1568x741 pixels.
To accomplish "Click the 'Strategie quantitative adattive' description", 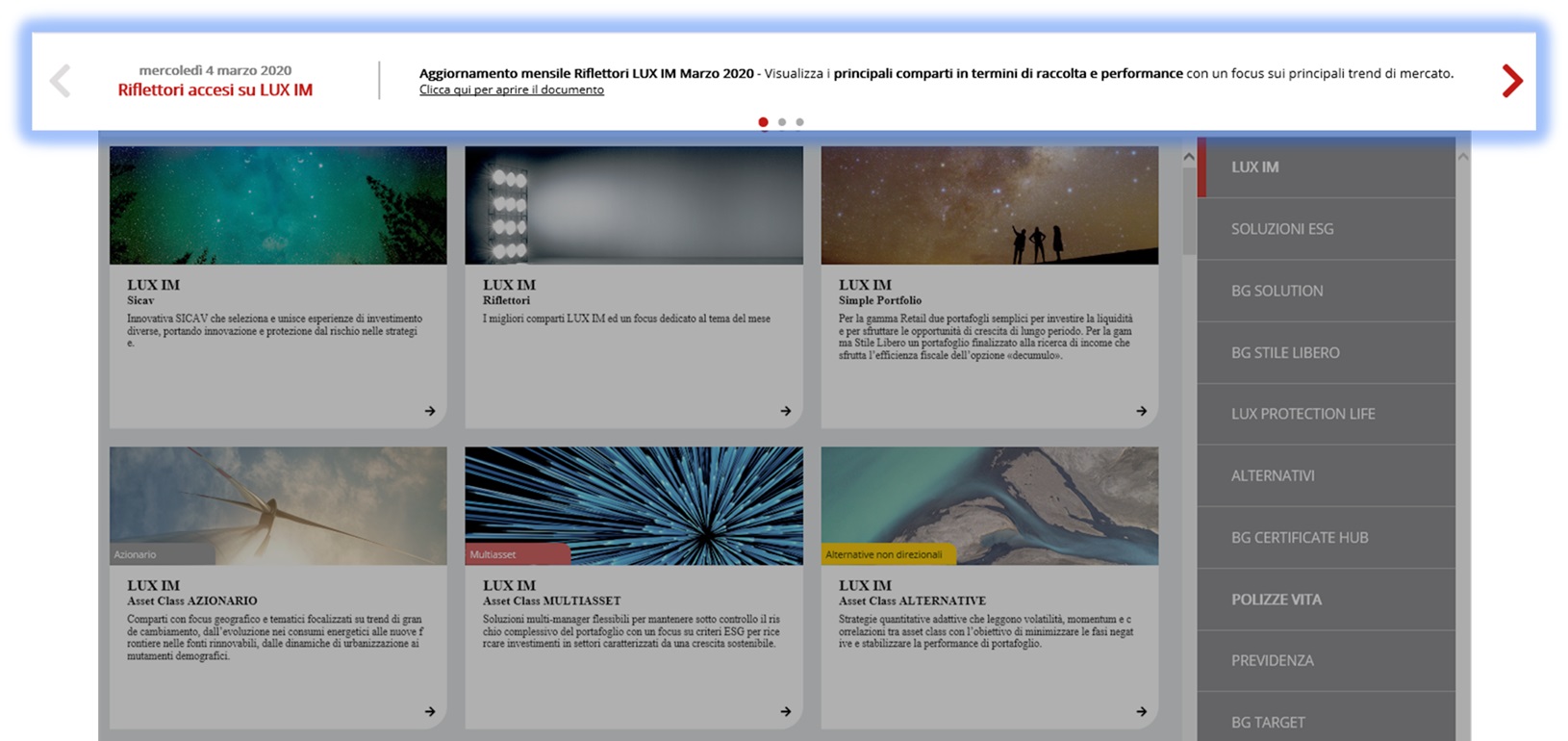I will [x=986, y=631].
